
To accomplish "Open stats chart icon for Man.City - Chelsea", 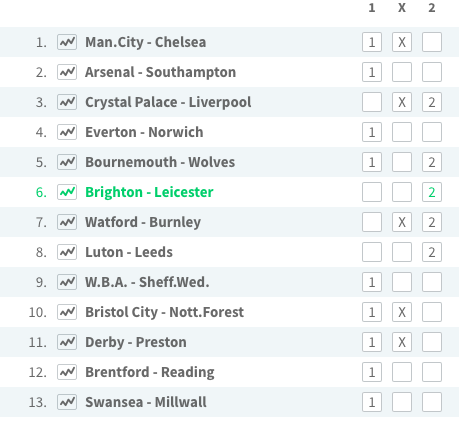I will pos(67,42).
